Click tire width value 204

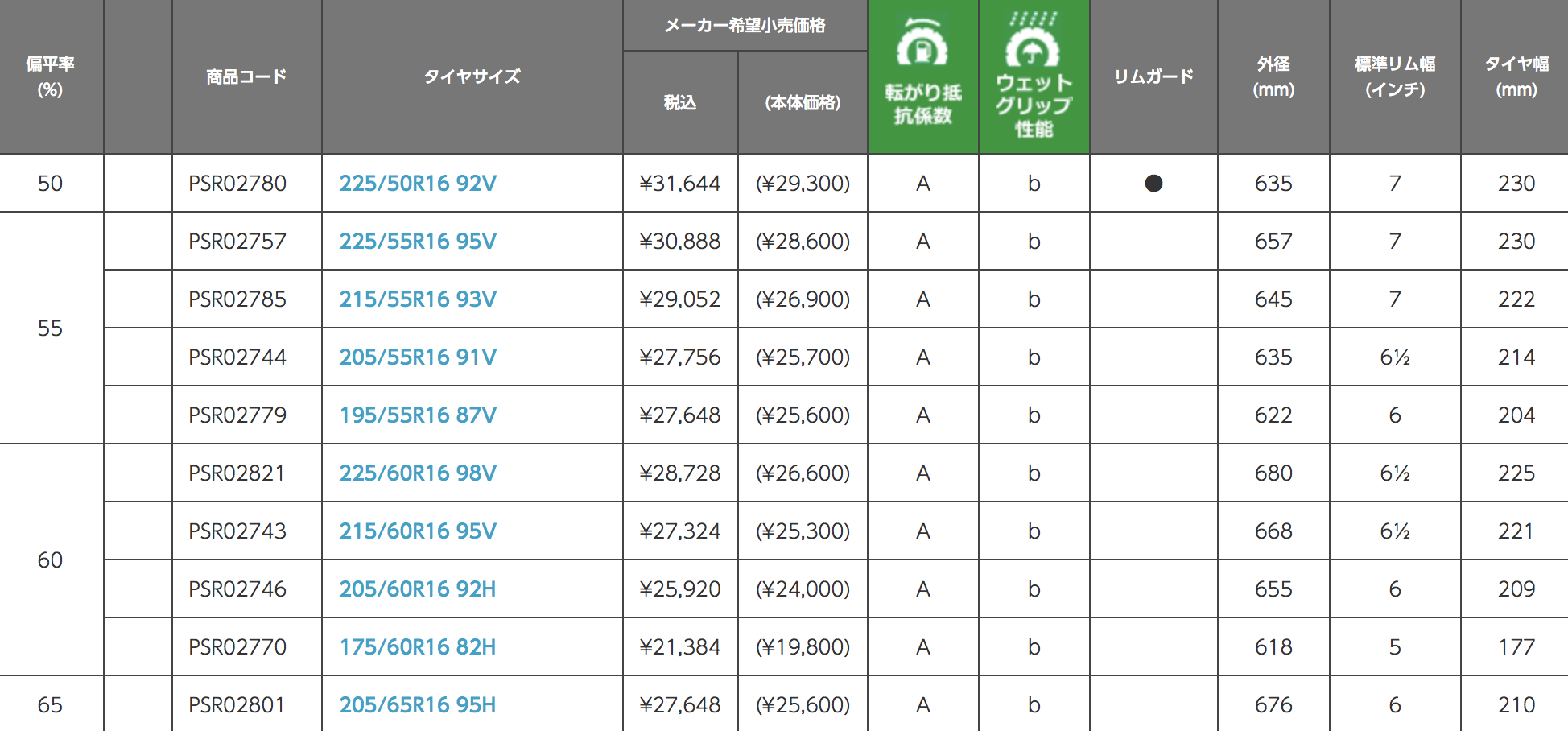pos(1516,415)
